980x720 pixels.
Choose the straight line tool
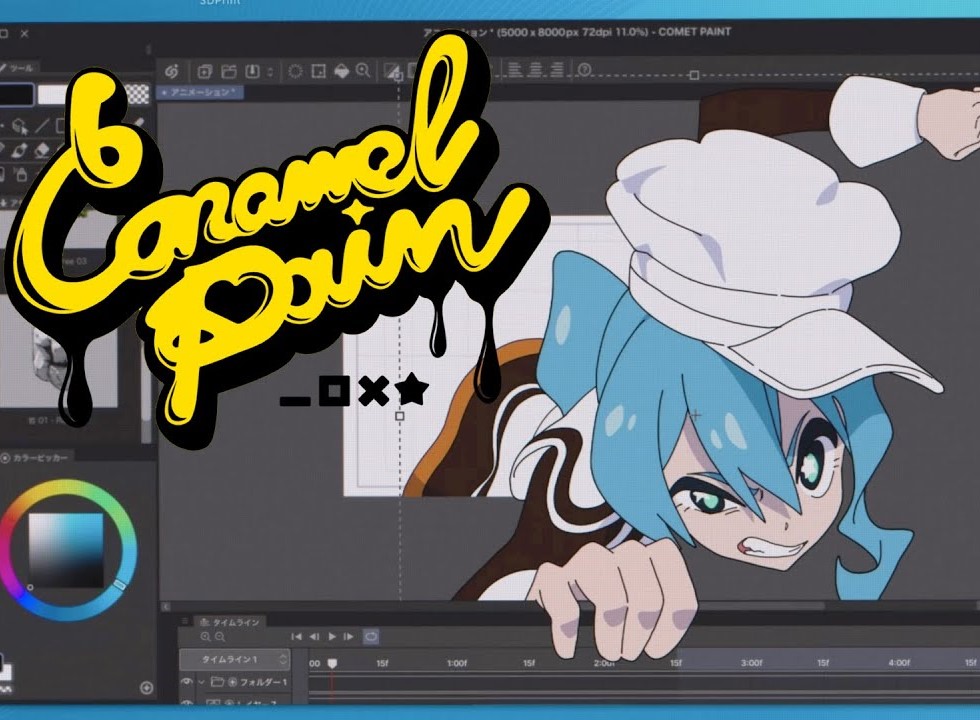[x=41, y=125]
